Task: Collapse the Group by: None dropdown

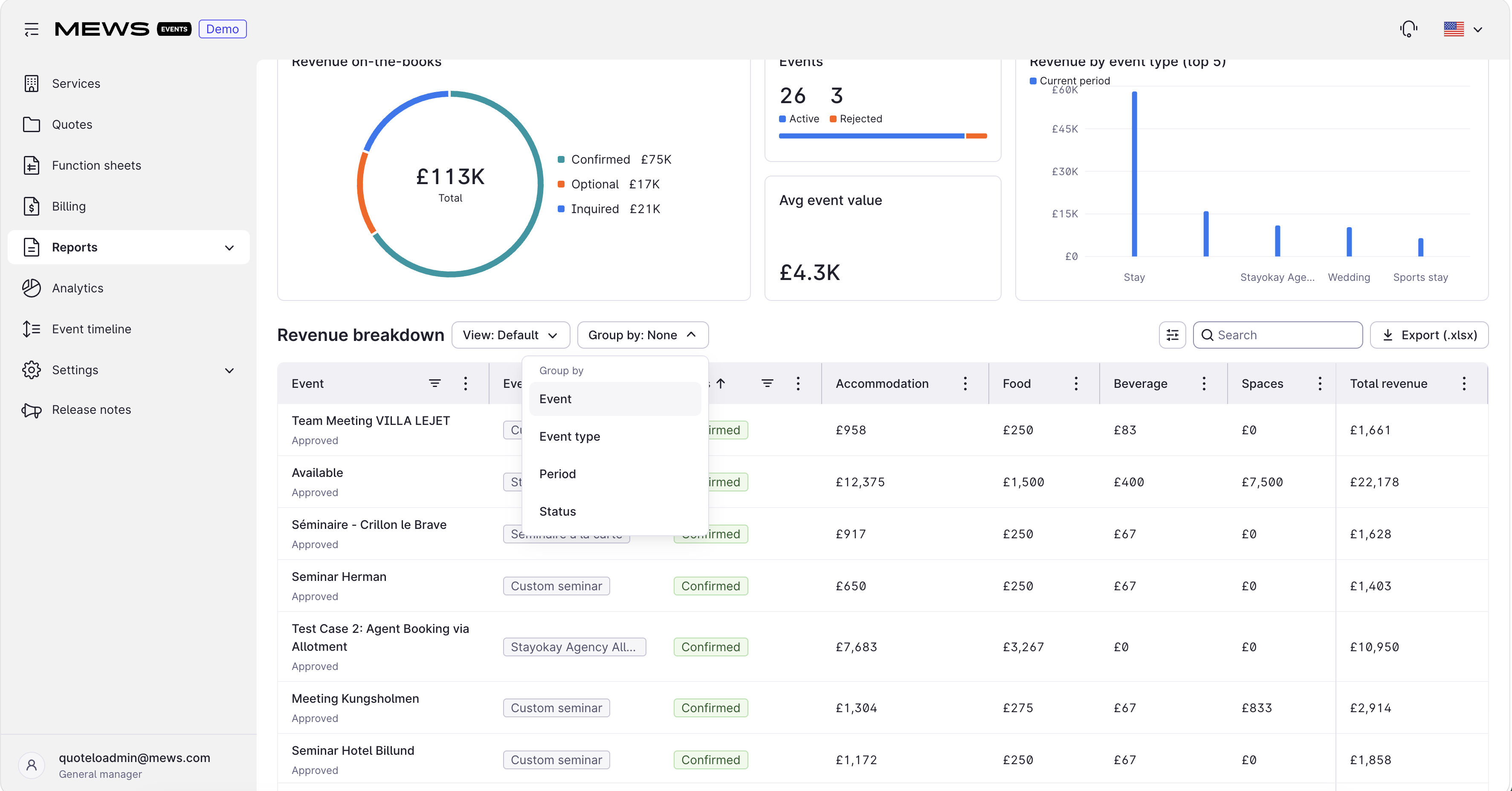Action: (643, 335)
